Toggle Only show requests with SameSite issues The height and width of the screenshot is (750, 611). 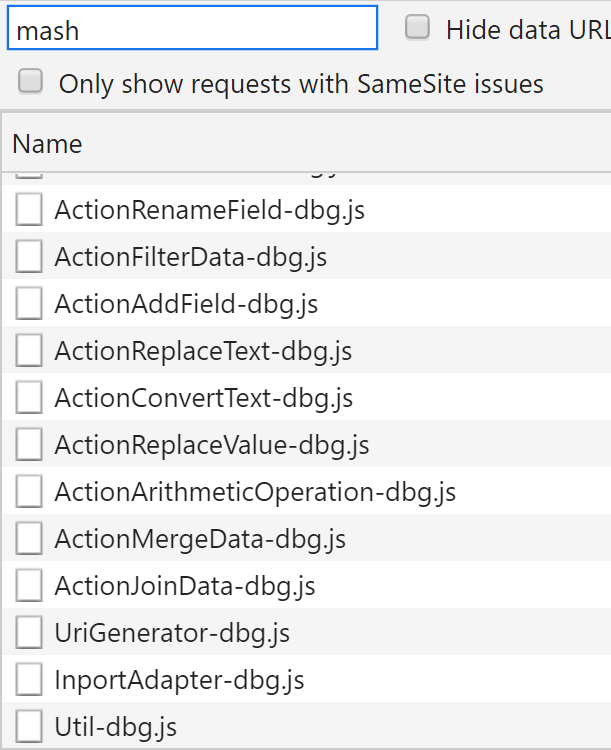click(x=31, y=82)
